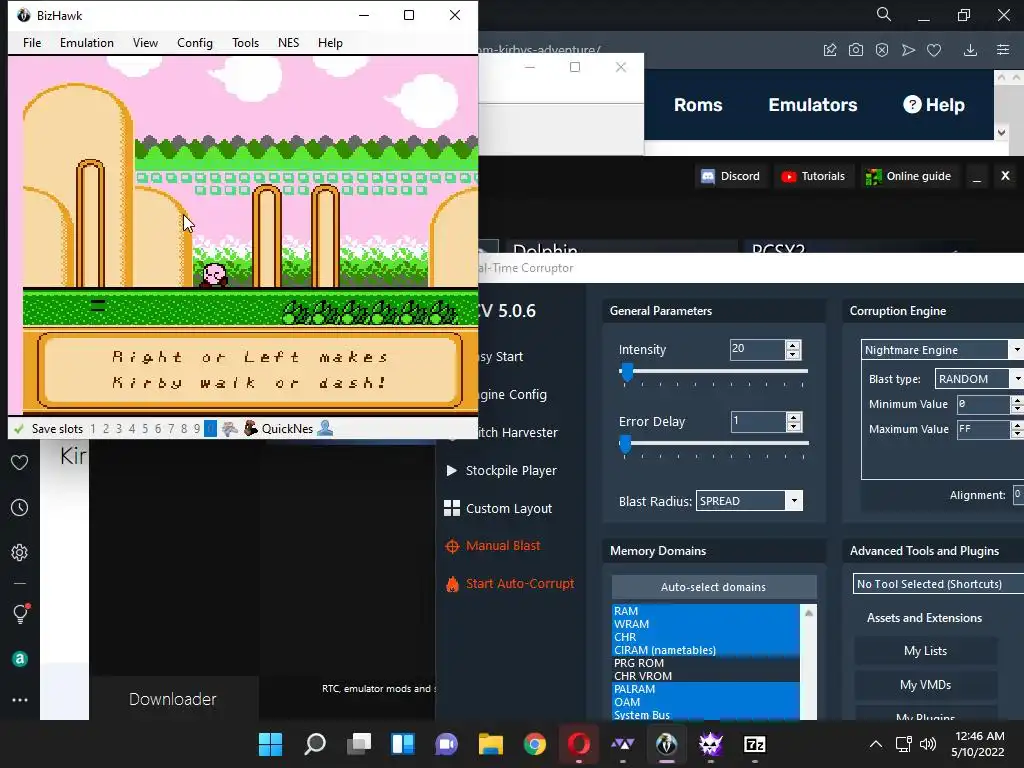The width and height of the screenshot is (1024, 768).
Task: Select WRAM in Memory Domains list
Action: tap(705, 624)
